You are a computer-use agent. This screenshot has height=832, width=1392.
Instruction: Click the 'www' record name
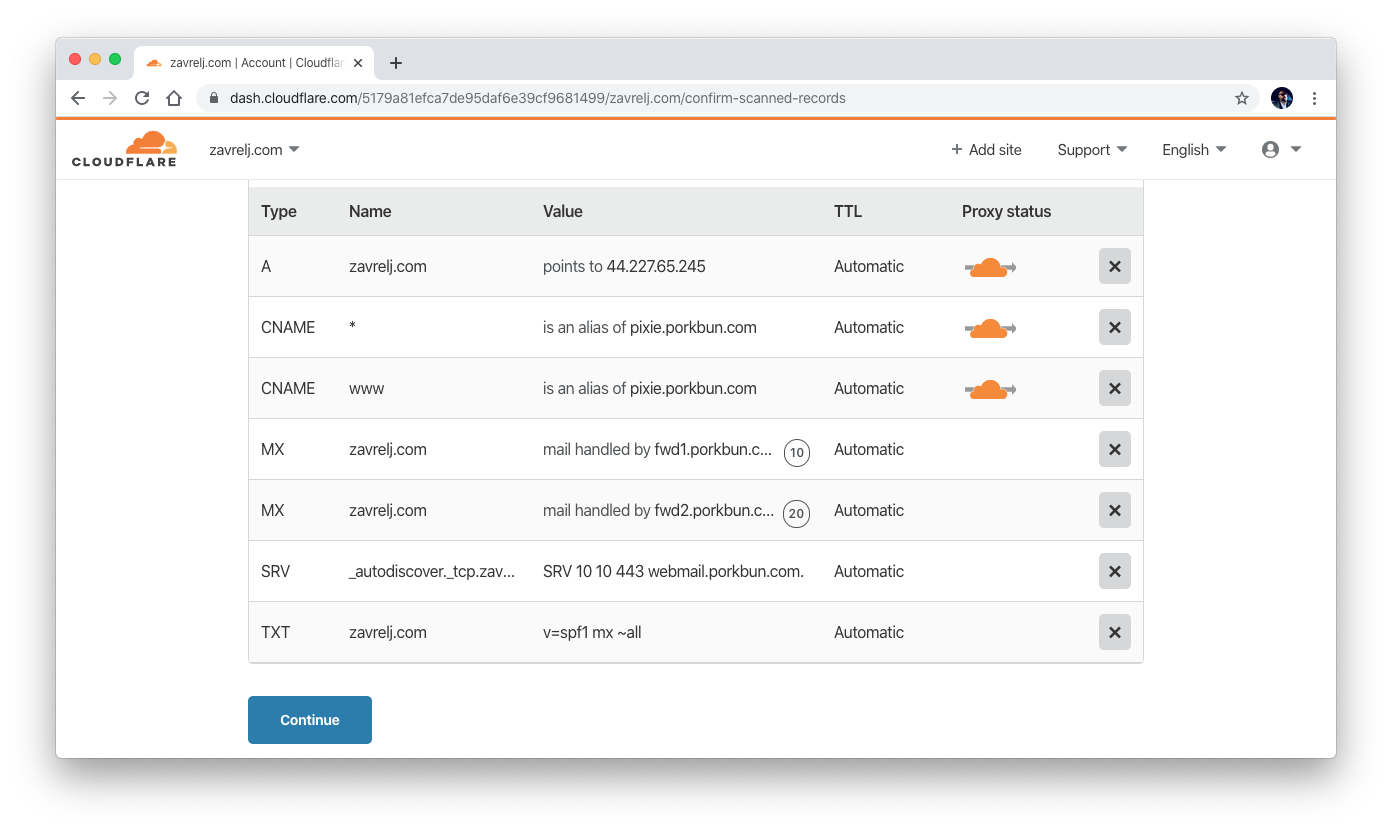366,388
